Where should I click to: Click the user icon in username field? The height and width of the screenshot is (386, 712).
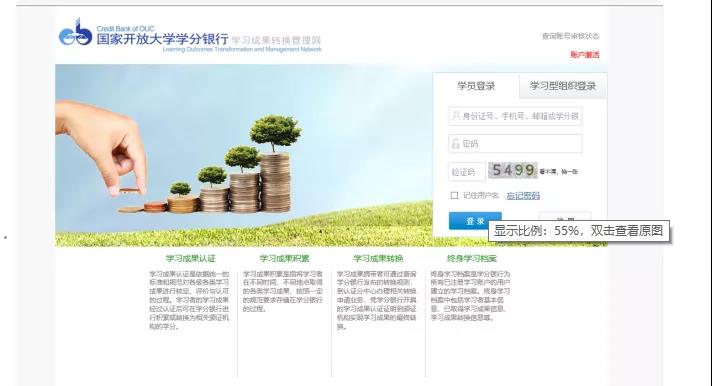click(x=455, y=116)
